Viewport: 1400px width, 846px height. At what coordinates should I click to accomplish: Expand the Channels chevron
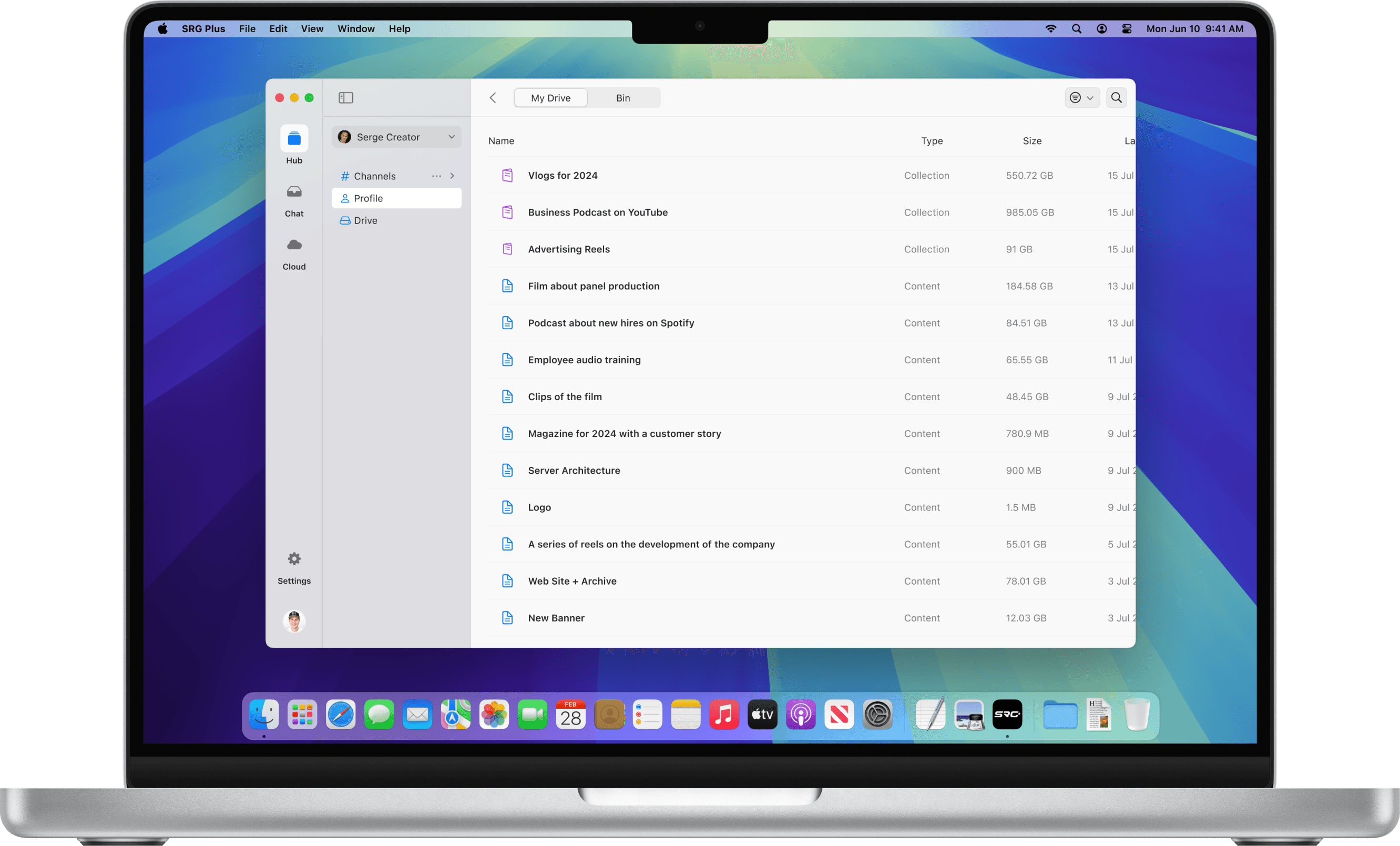pyautogui.click(x=452, y=176)
